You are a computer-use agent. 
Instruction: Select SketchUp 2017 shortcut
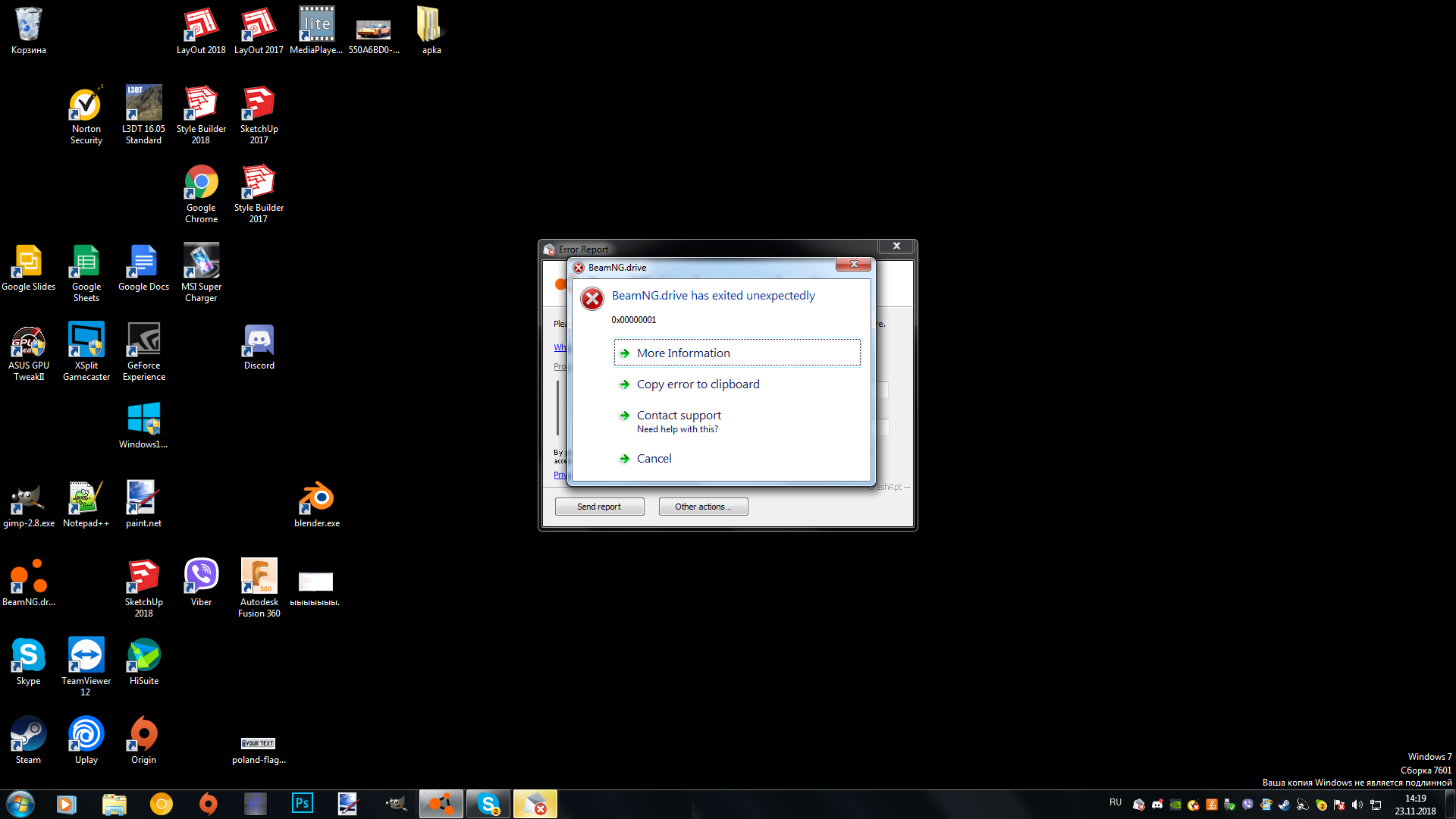259,115
